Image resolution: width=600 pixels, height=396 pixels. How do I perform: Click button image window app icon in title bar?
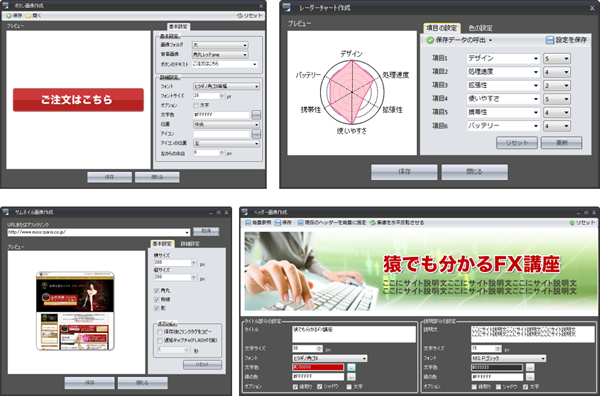click(5, 5)
